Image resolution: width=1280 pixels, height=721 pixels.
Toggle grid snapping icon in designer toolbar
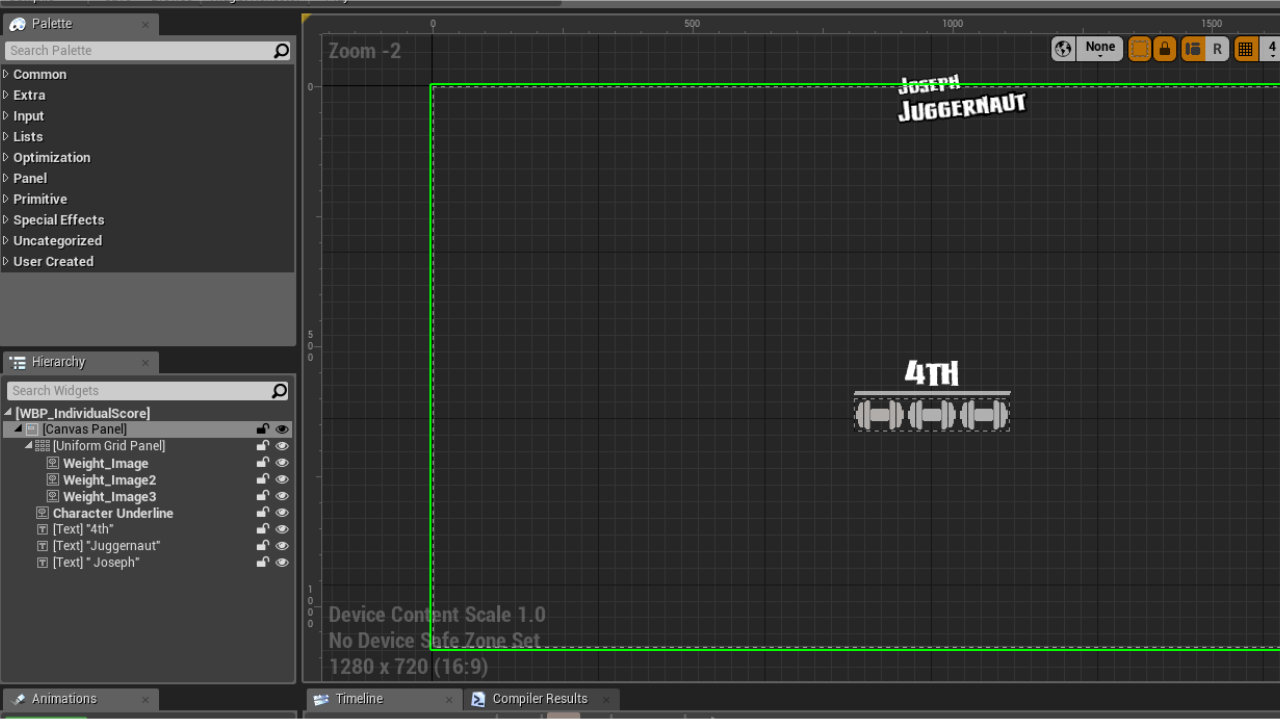click(x=1245, y=48)
